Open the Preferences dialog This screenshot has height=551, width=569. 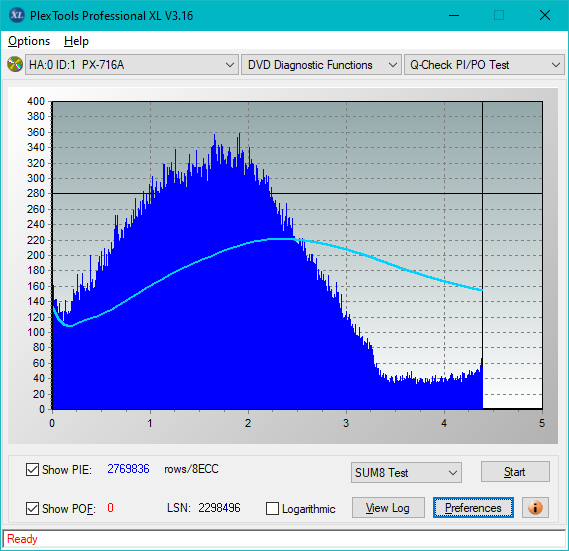(473, 507)
